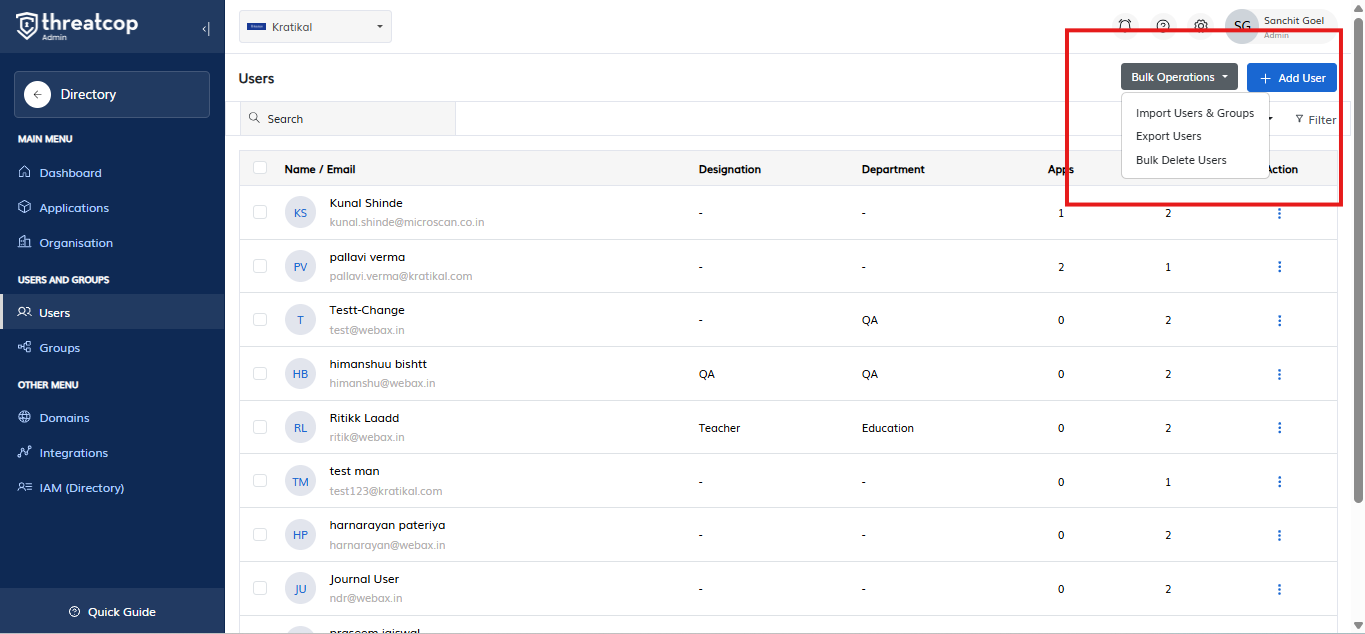The image size is (1365, 634).
Task: Open the help question mark icon
Action: tap(1163, 26)
